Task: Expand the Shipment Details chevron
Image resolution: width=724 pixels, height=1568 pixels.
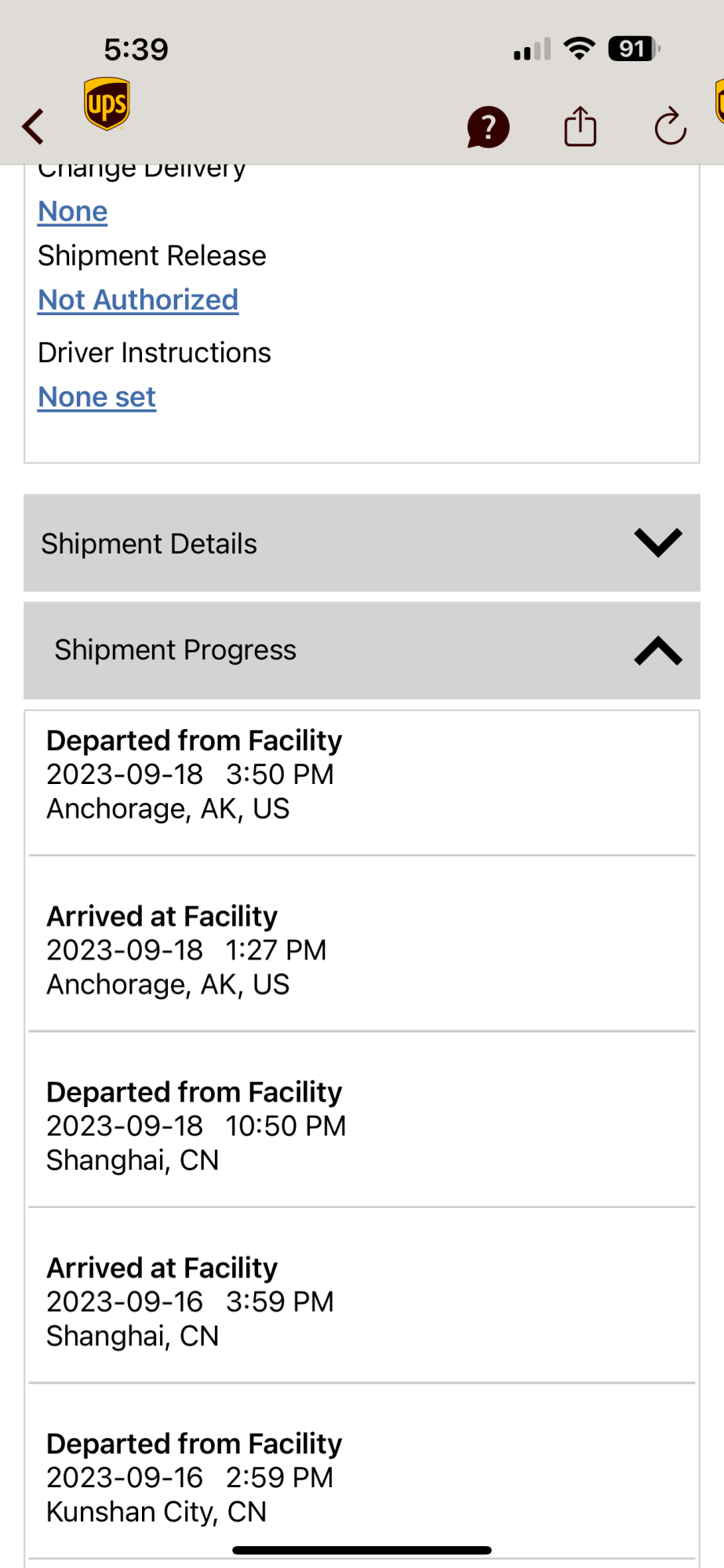Action: [x=658, y=543]
